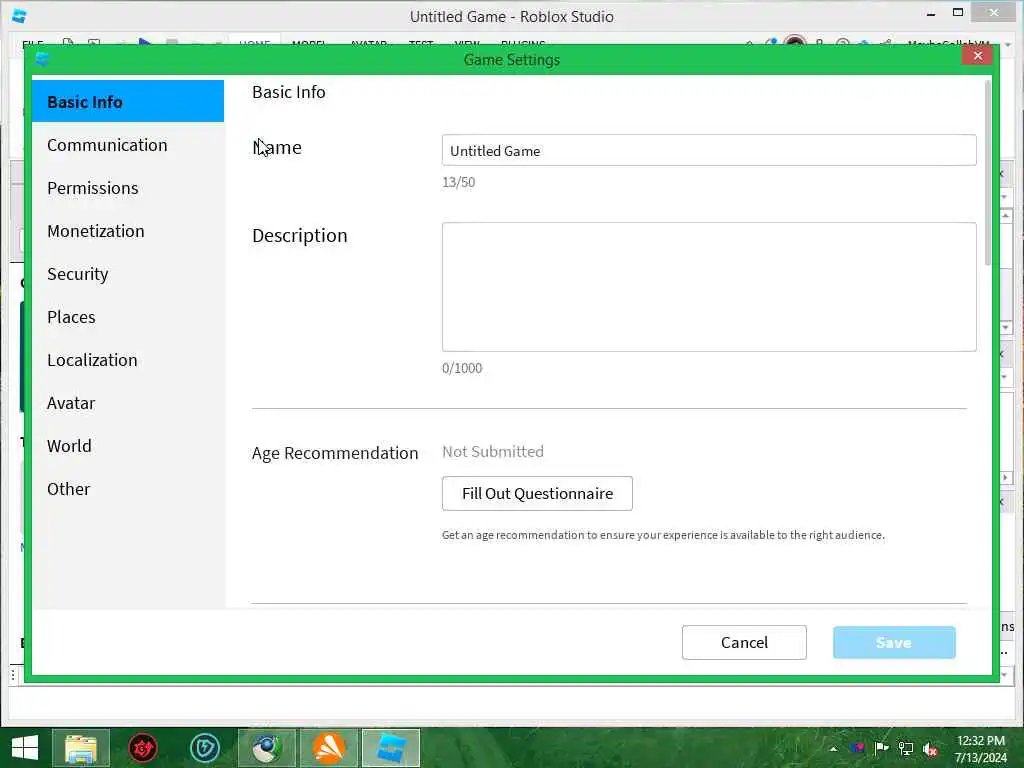Click the muted volume tray icon
The image size is (1024, 768).
click(x=931, y=749)
